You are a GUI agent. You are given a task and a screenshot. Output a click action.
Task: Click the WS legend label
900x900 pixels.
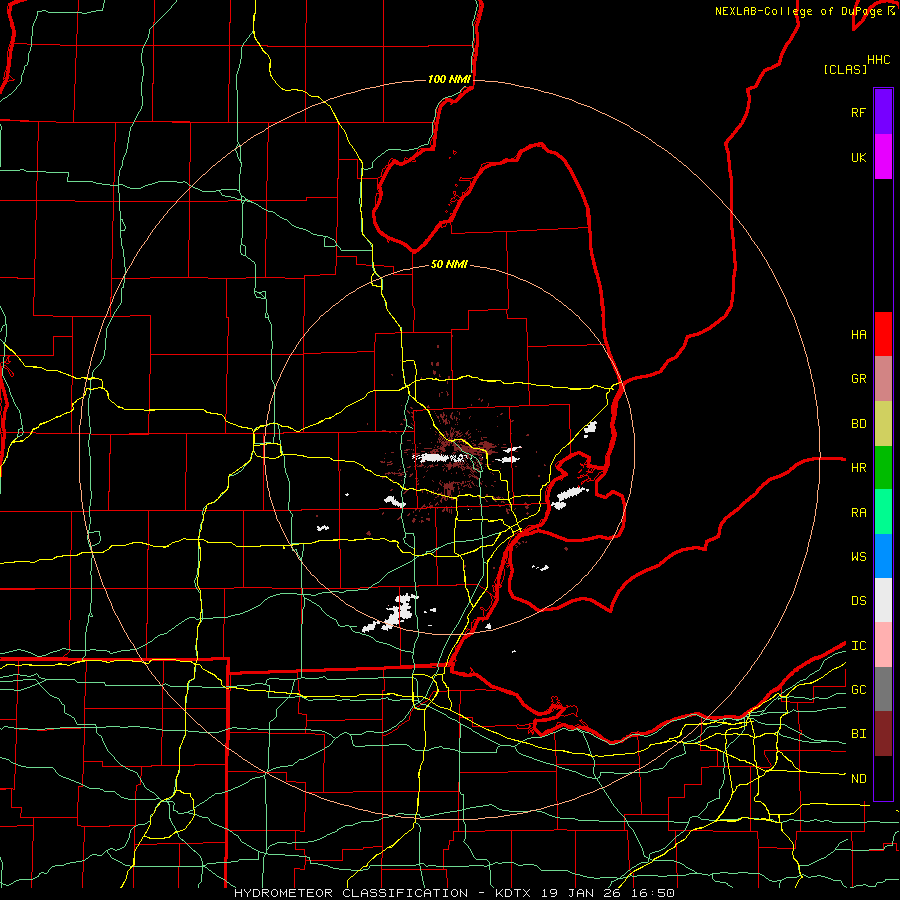tap(858, 556)
